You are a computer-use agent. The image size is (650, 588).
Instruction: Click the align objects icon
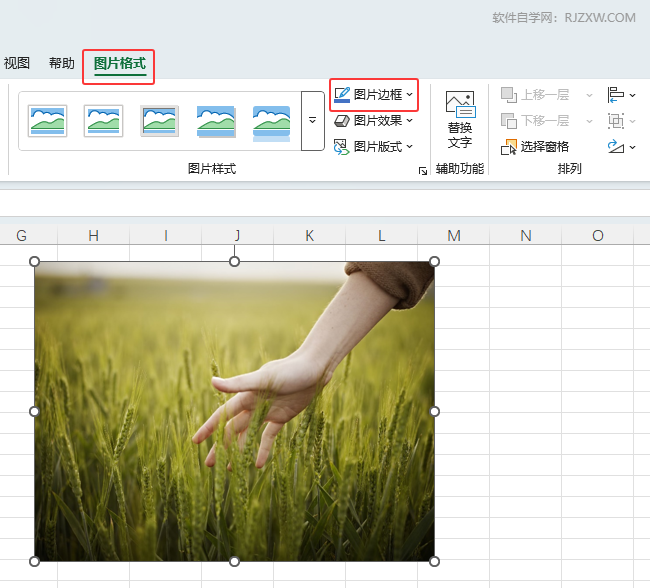point(616,95)
